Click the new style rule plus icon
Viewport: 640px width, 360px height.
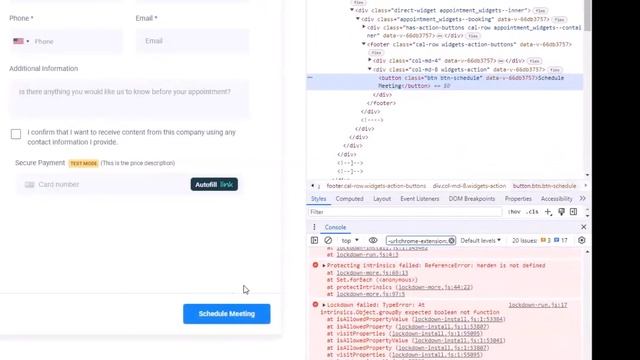(x=548, y=212)
